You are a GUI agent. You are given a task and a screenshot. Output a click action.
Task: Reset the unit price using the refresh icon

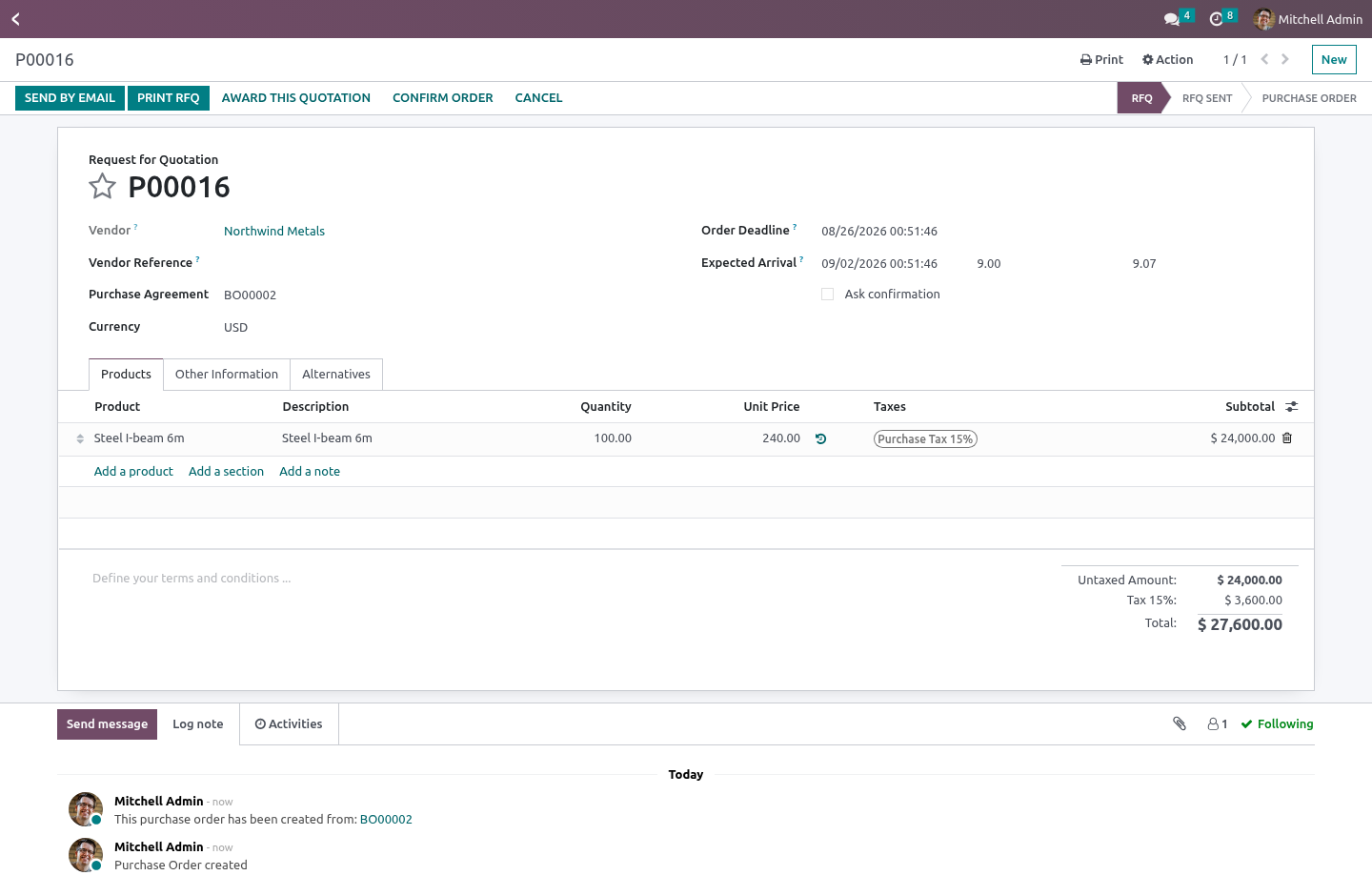[820, 439]
